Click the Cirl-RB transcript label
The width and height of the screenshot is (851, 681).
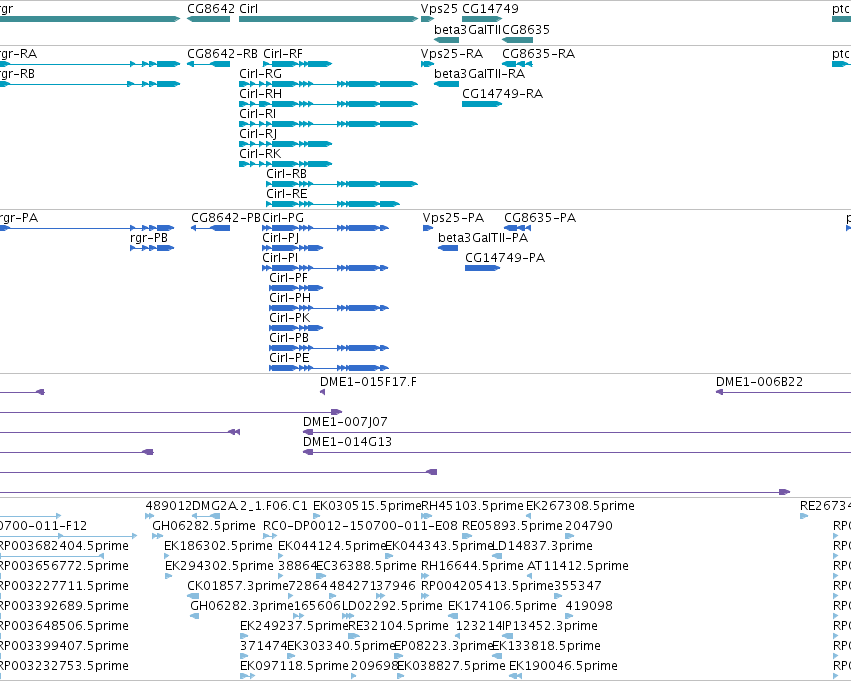click(x=287, y=174)
